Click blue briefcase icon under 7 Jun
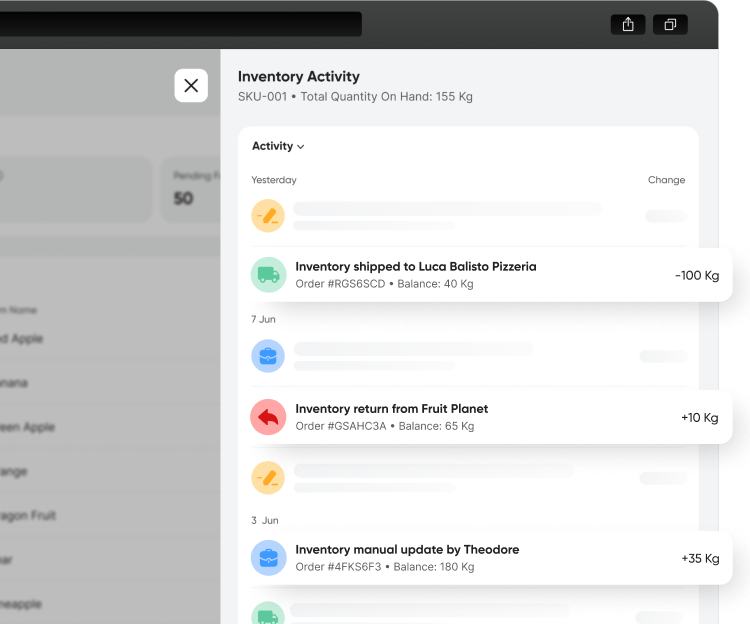This screenshot has width=750, height=624. pos(268,356)
